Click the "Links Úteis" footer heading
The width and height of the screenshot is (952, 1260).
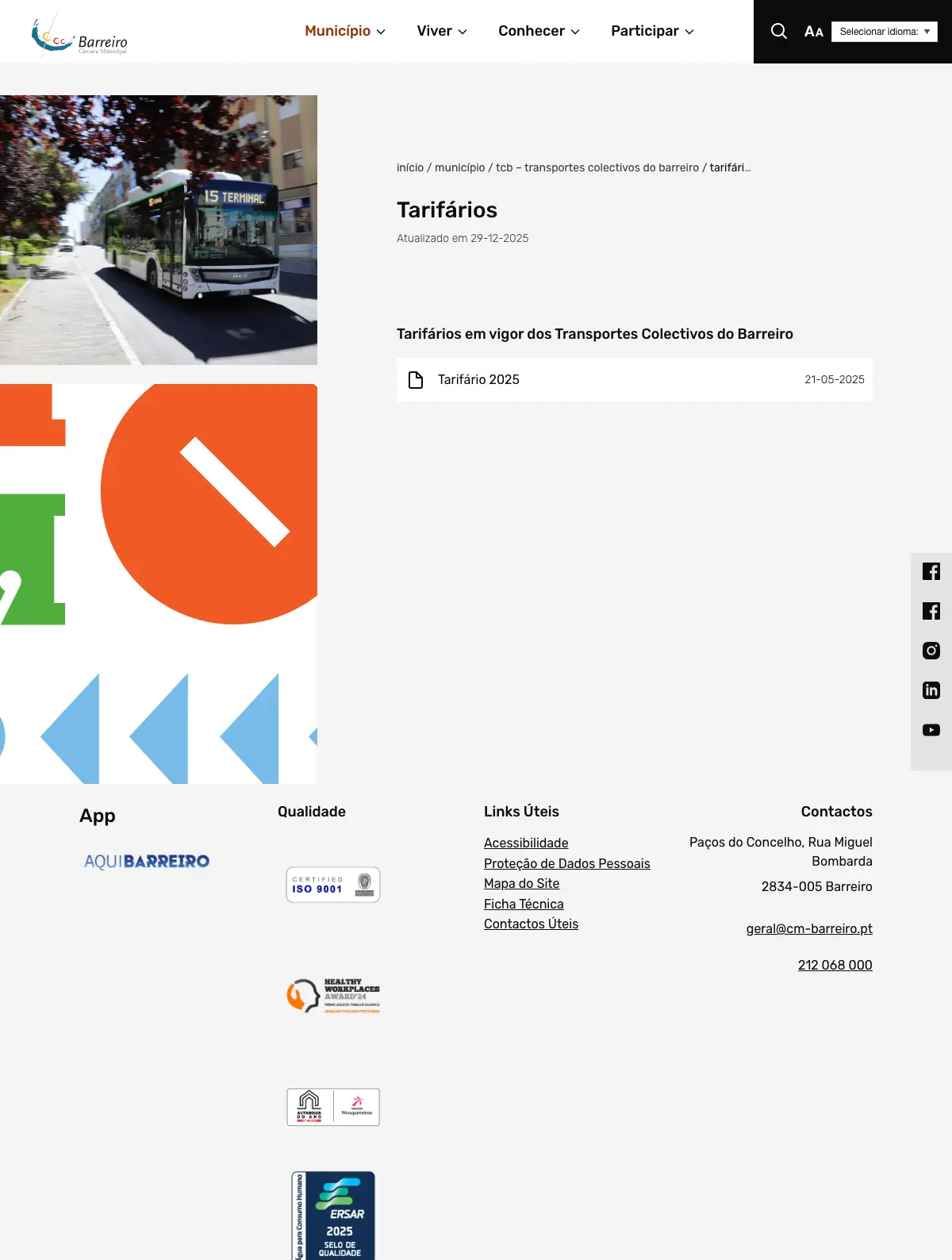pyautogui.click(x=521, y=812)
